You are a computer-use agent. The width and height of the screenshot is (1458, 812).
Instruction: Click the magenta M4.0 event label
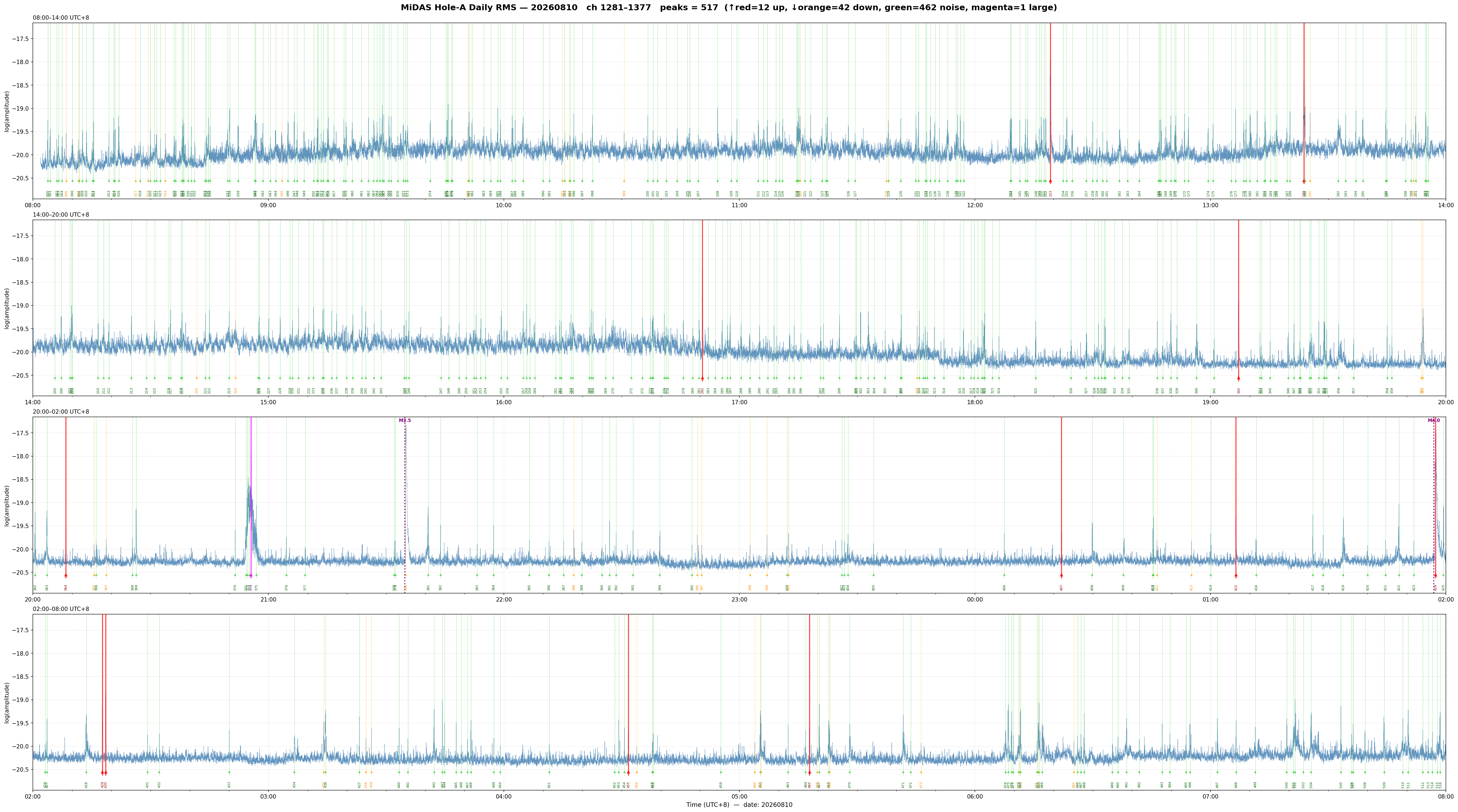1434,420
